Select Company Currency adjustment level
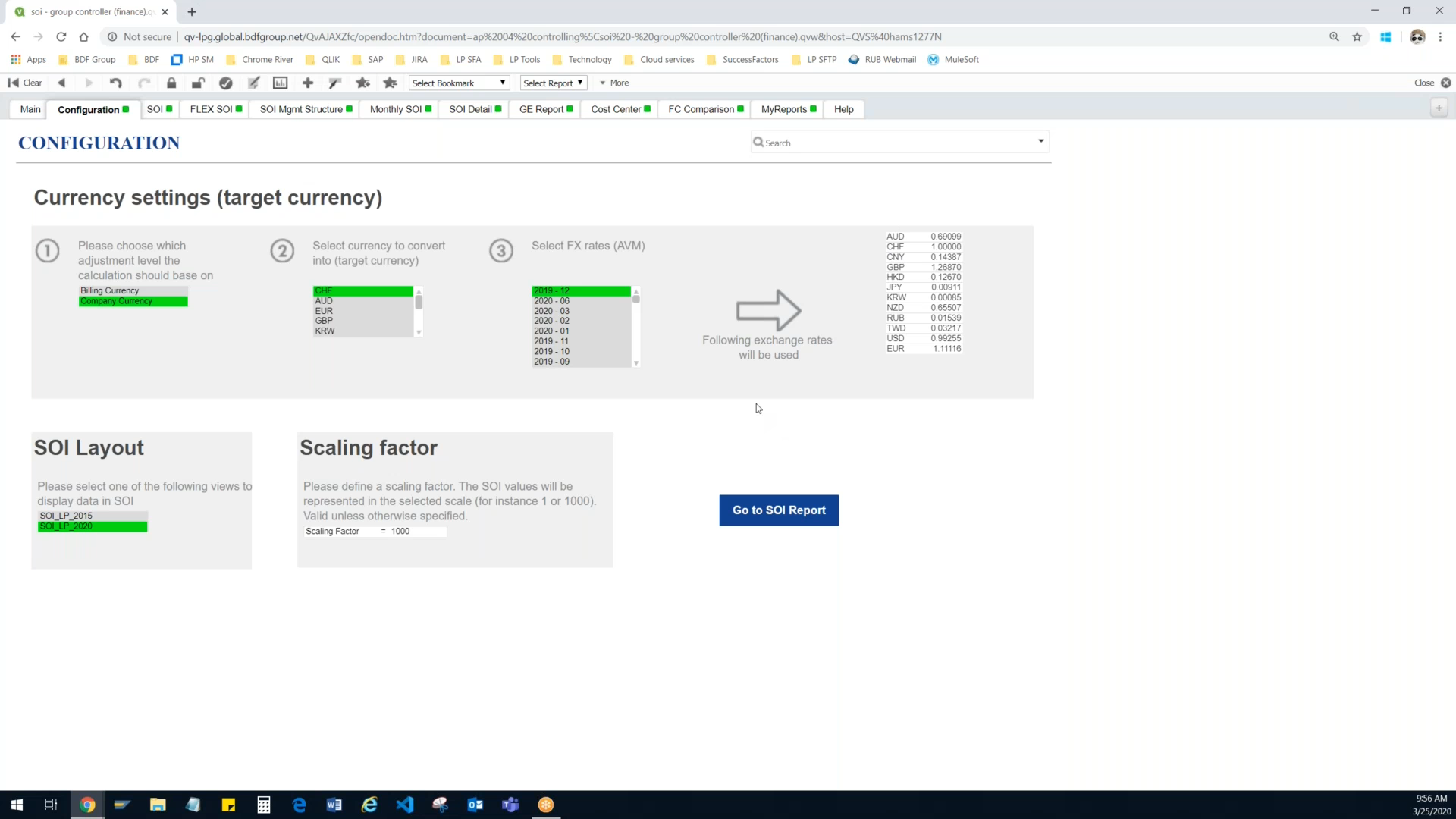 [x=133, y=301]
